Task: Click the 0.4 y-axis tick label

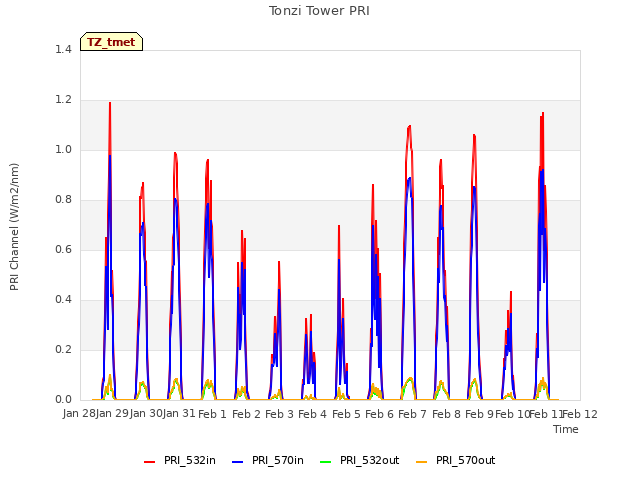Action: click(x=63, y=300)
